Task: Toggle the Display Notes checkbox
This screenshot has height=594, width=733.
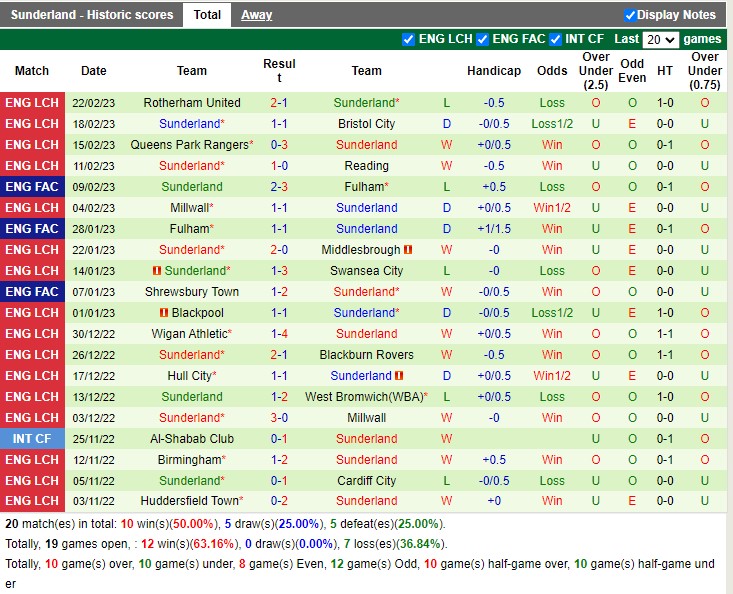Action: (630, 15)
